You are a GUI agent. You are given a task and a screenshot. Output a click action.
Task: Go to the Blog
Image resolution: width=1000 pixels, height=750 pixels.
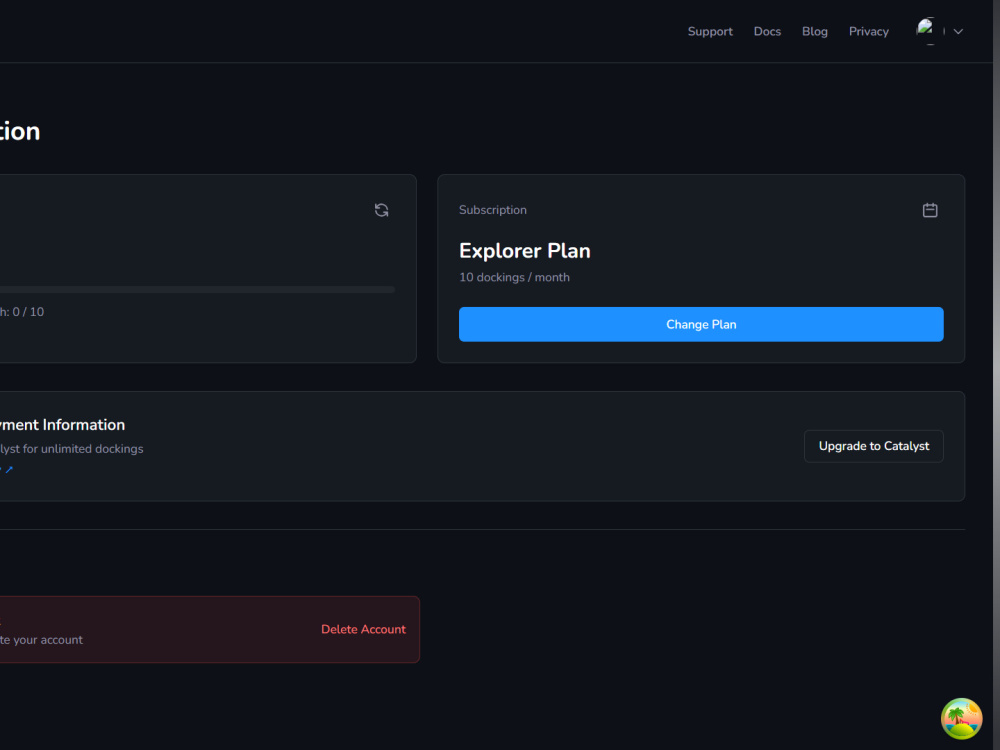point(814,31)
